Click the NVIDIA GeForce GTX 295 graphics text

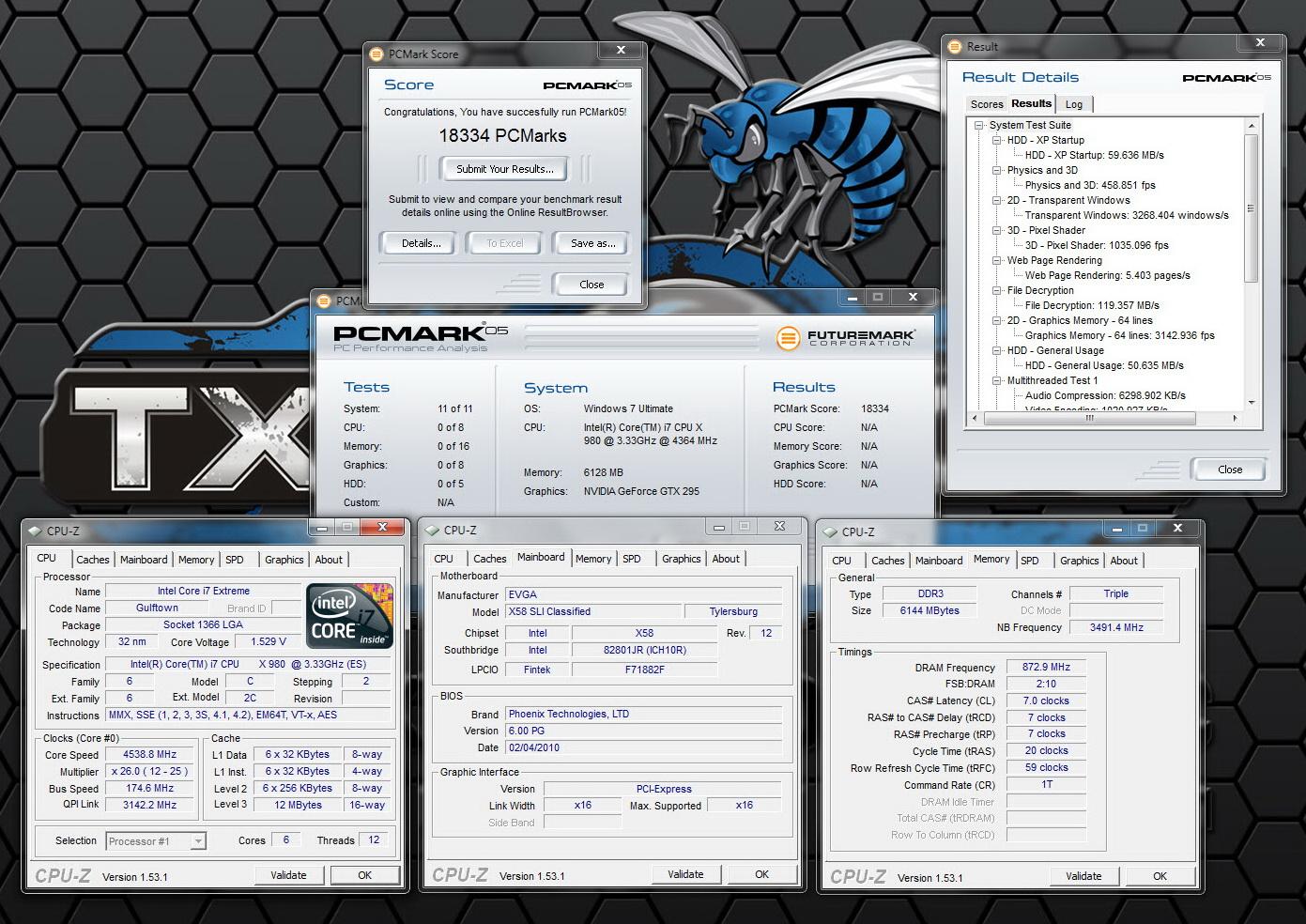tap(641, 491)
